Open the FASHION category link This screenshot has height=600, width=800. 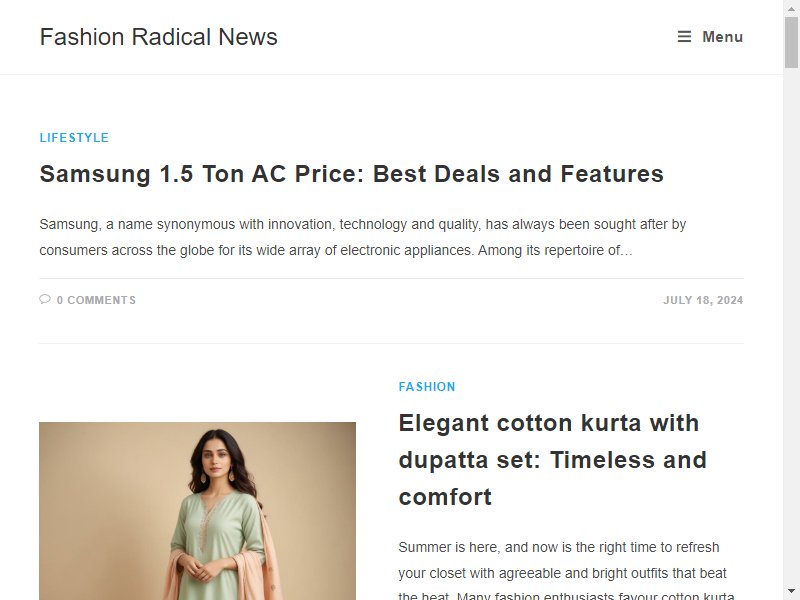(x=427, y=387)
